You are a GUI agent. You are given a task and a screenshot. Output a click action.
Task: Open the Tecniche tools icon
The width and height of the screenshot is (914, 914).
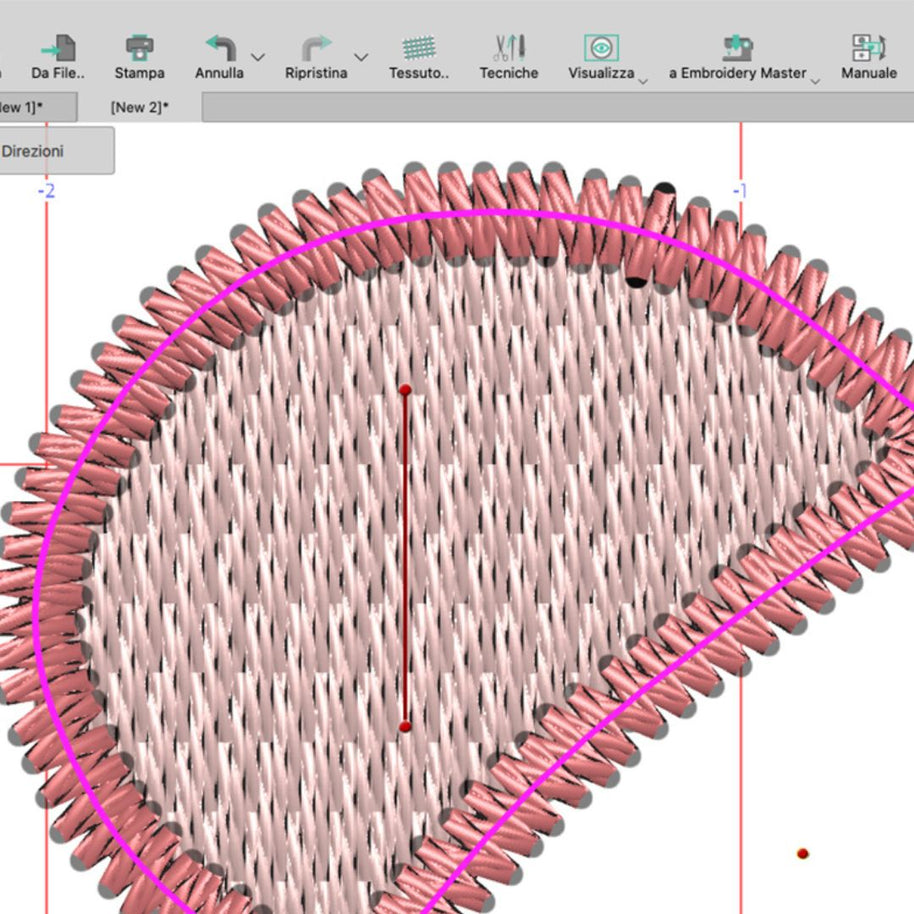[508, 48]
